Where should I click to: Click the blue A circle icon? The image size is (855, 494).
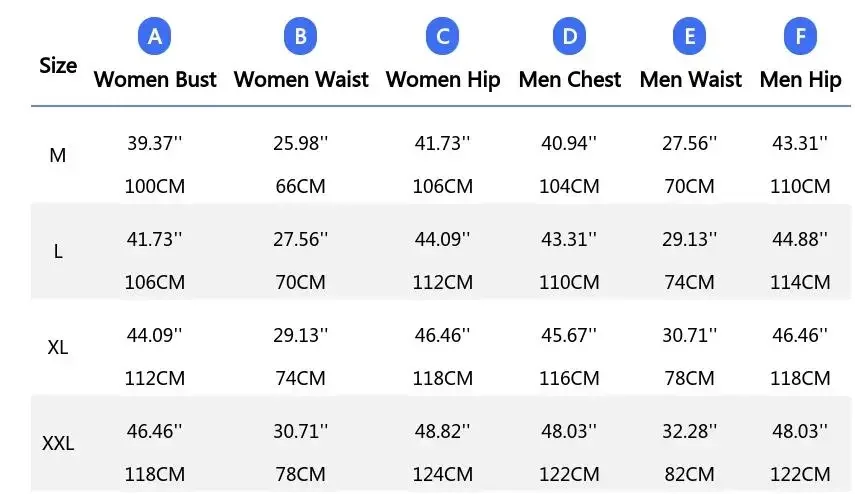click(x=155, y=38)
